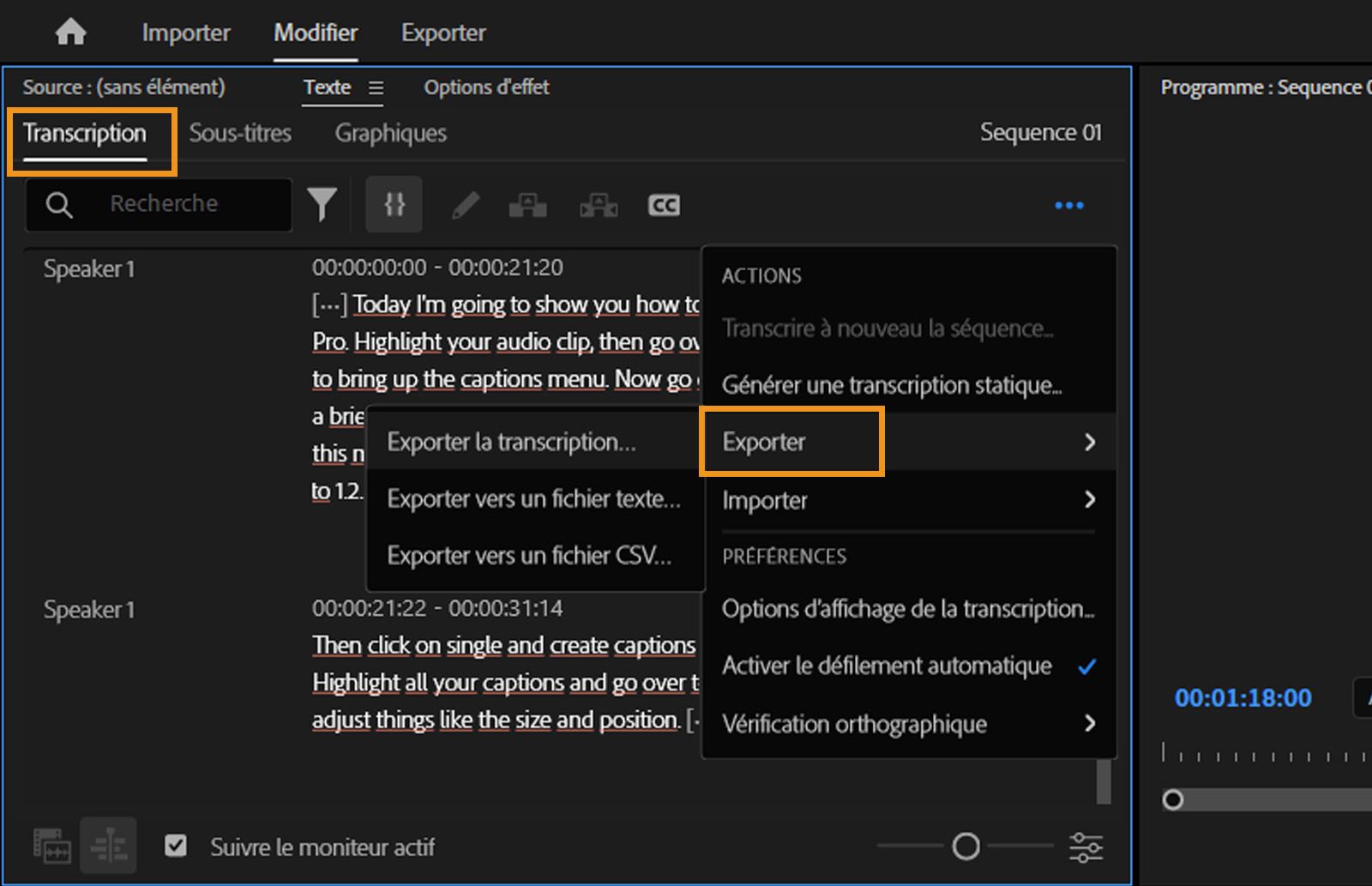Click the transcript settings icon at bottom right
The image size is (1372, 886).
[x=1086, y=847]
